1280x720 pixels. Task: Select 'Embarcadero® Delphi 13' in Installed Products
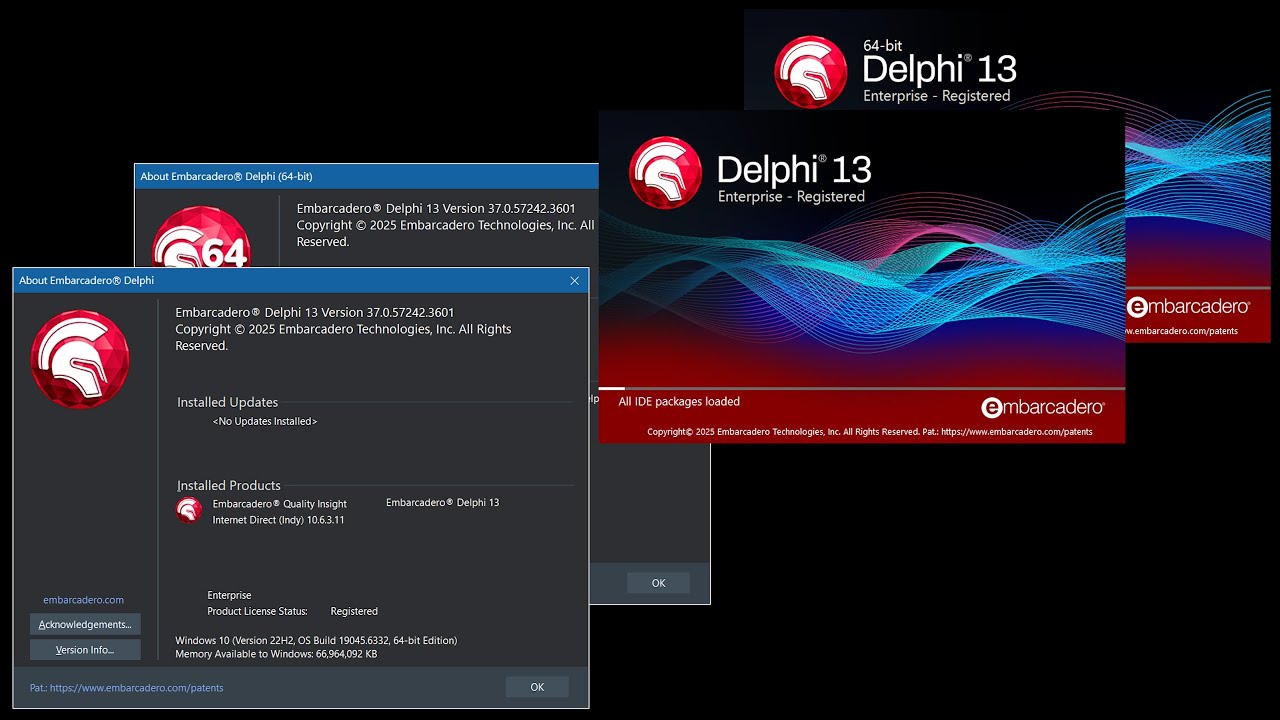443,502
